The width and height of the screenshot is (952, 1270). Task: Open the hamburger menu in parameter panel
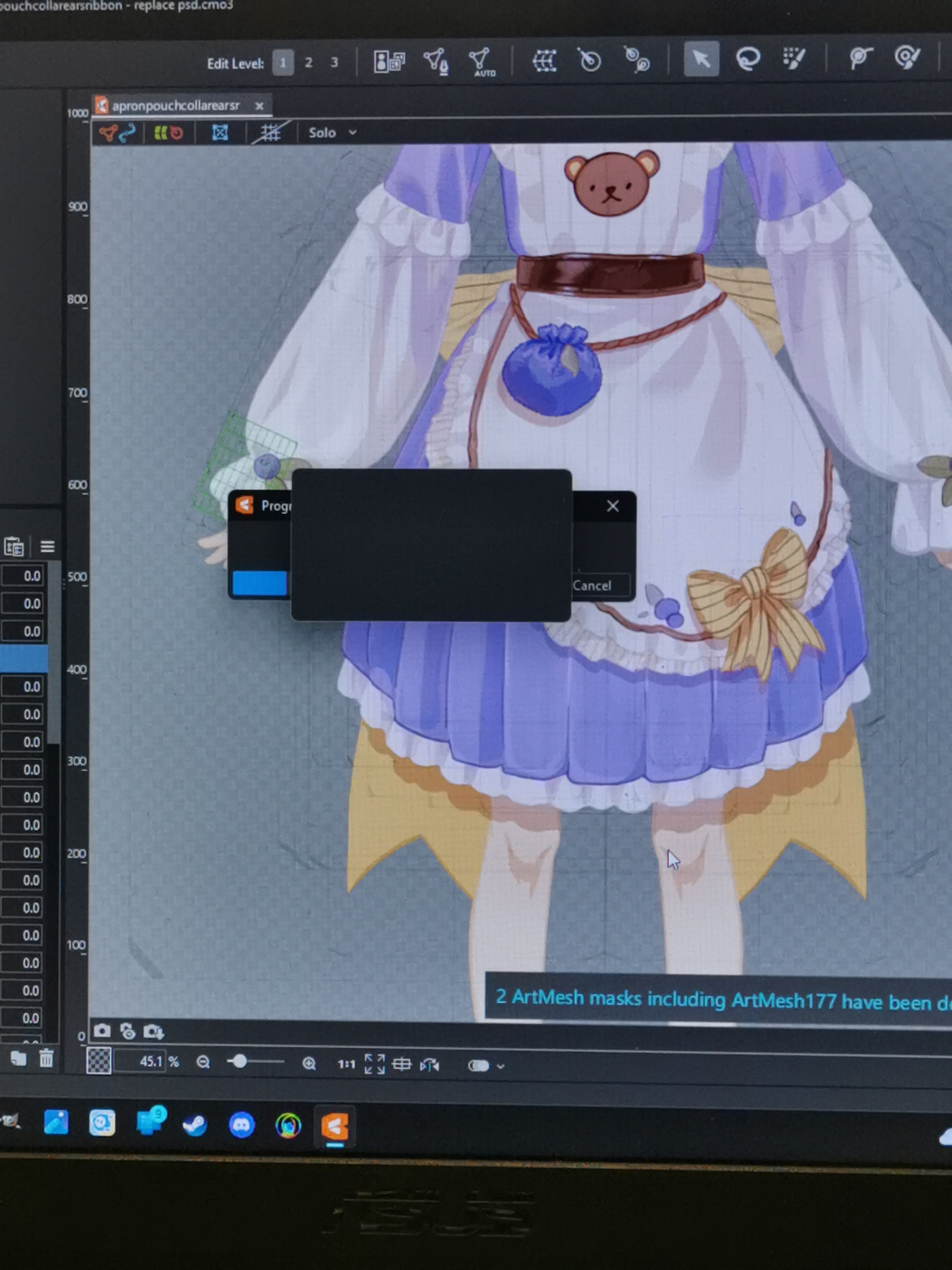(x=48, y=546)
